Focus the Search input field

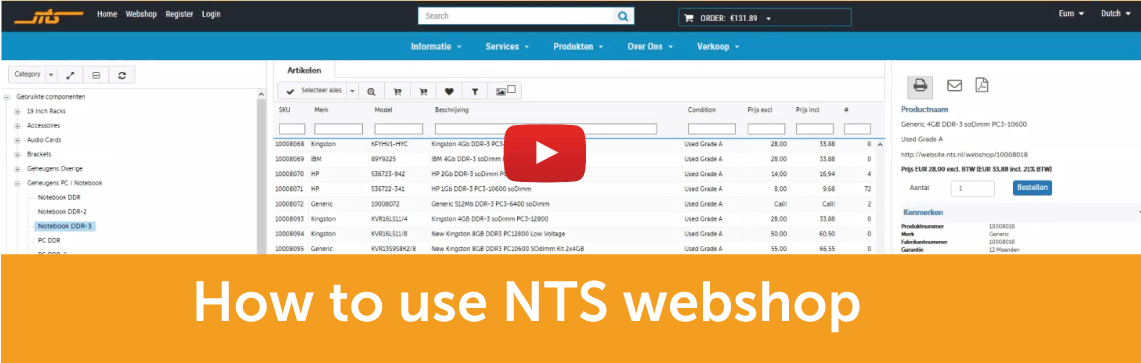pyautogui.click(x=516, y=16)
